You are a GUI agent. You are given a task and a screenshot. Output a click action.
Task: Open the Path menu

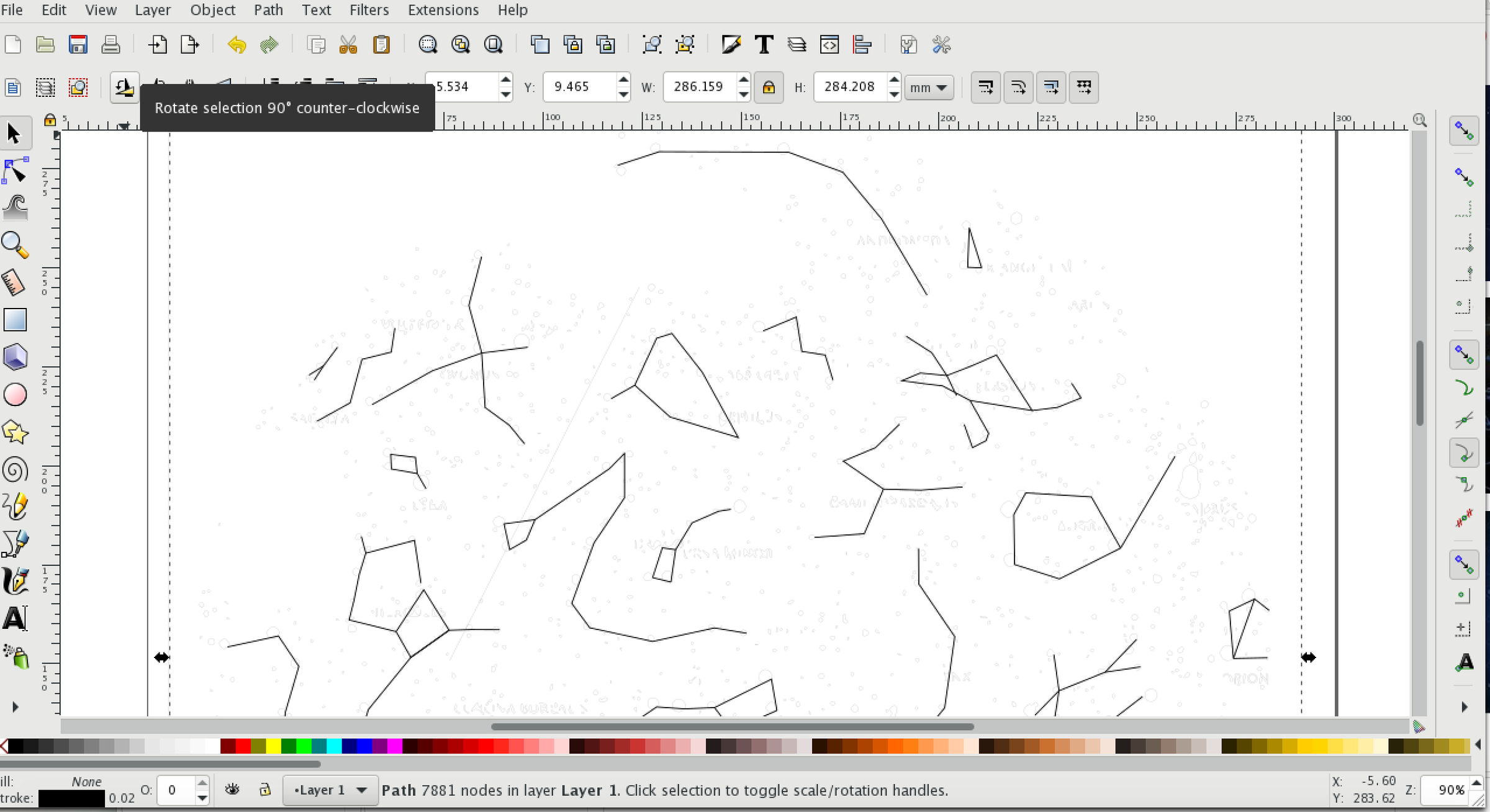268,10
